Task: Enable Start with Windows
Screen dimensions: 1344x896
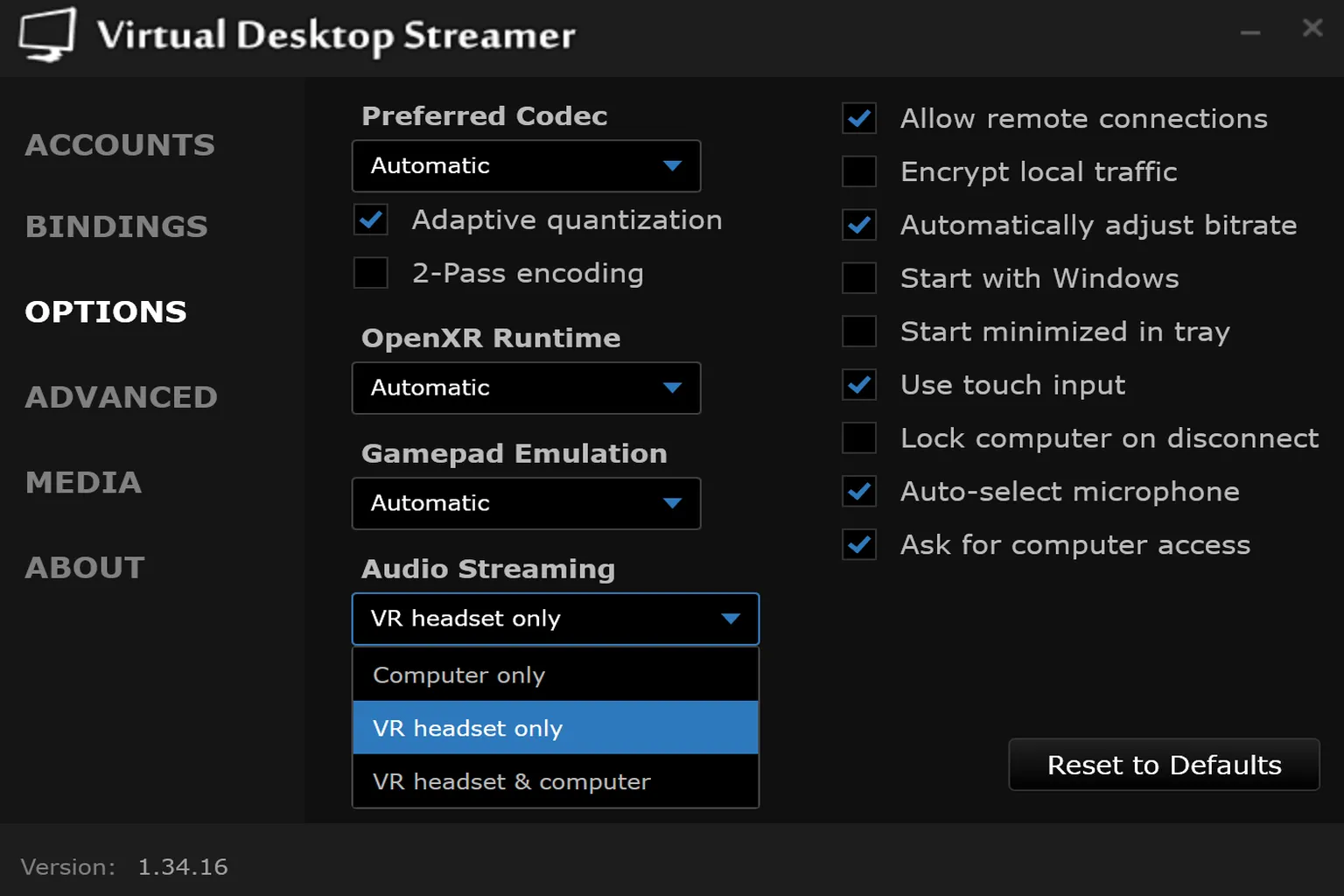Action: [x=859, y=278]
